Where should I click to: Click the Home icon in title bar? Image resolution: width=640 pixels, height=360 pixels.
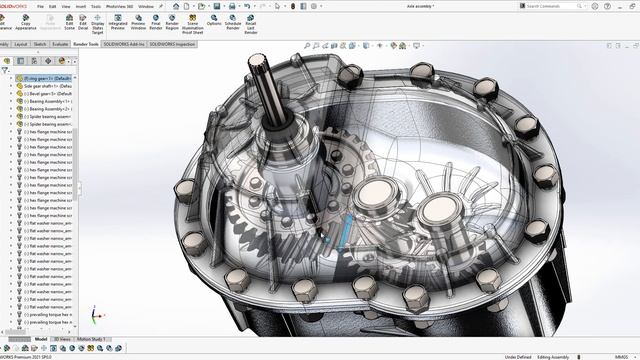coord(176,6)
